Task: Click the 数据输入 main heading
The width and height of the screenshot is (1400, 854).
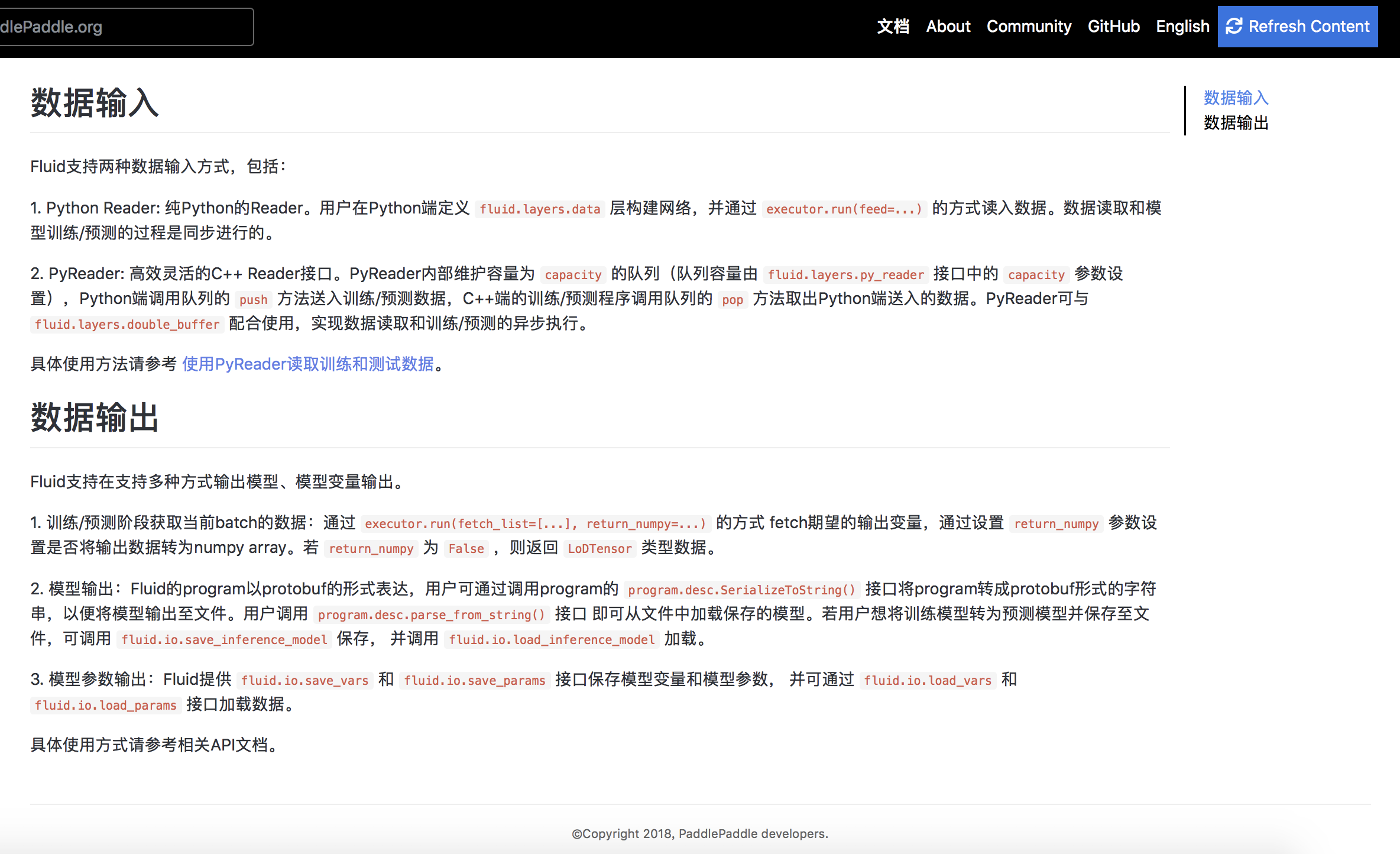Action: [95, 103]
